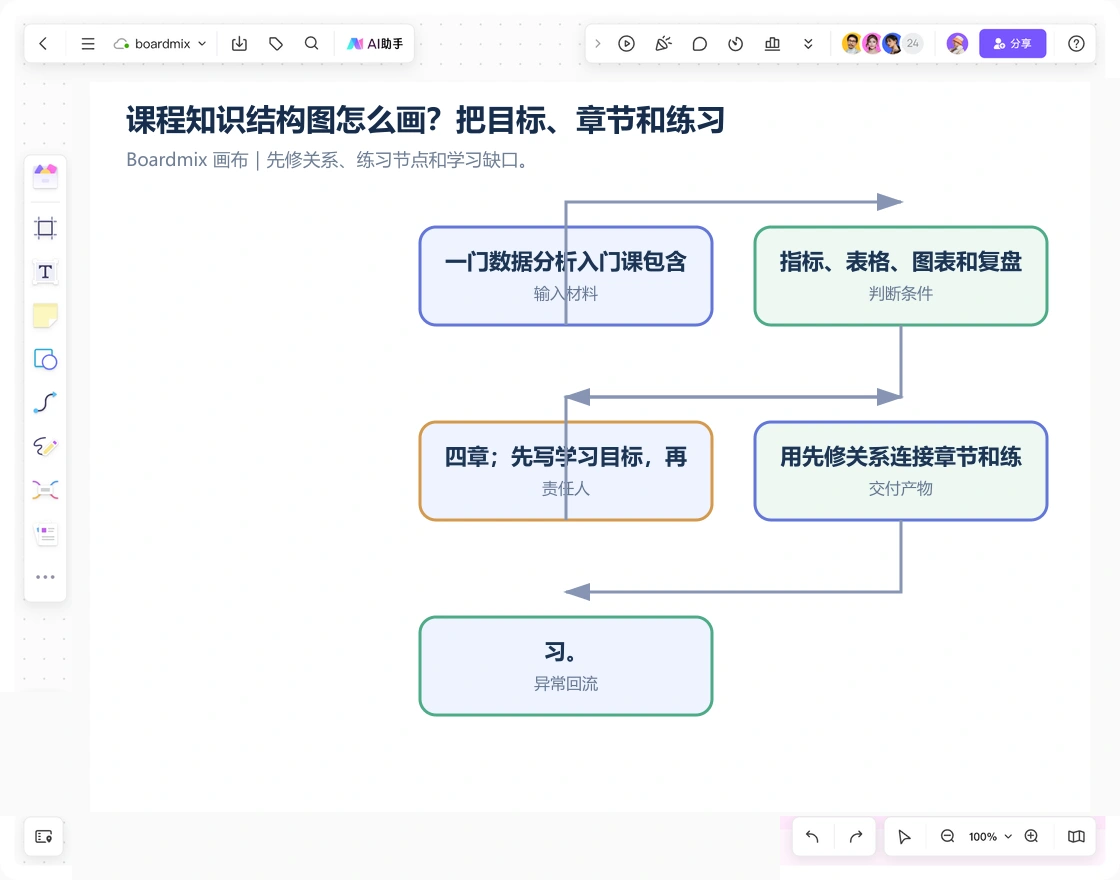Screen dimensions: 1120x880
Task: Show the 24 additional collaborators
Action: click(913, 44)
